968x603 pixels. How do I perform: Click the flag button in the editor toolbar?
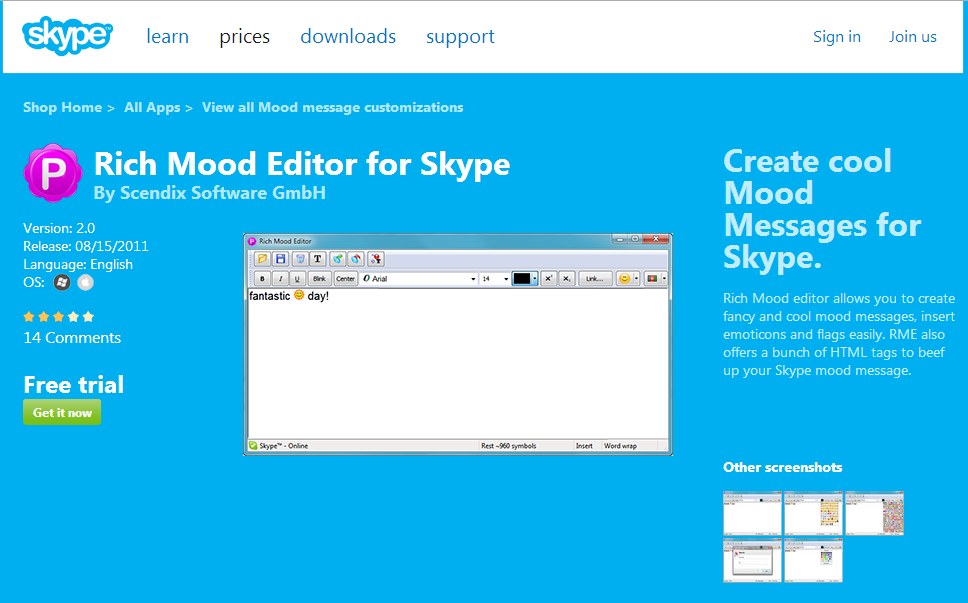point(652,279)
